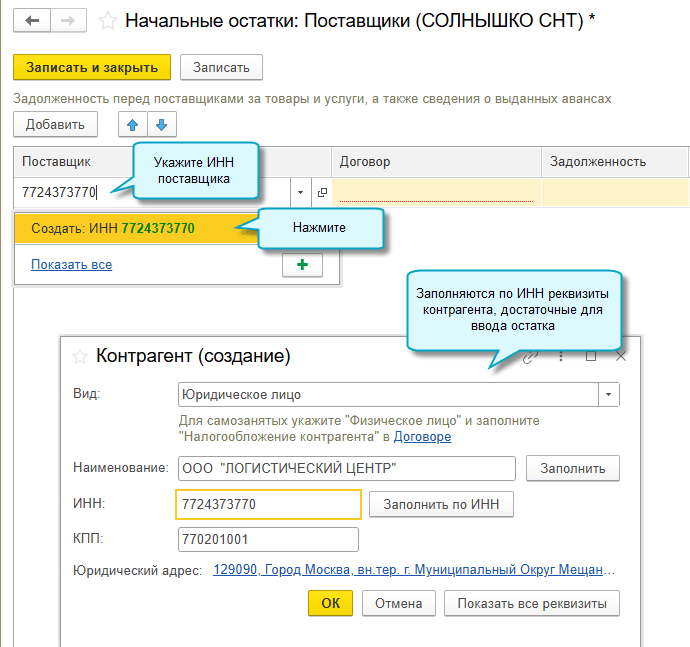The image size is (690, 647).
Task: Click the Наименование input field
Action: tap(347, 468)
